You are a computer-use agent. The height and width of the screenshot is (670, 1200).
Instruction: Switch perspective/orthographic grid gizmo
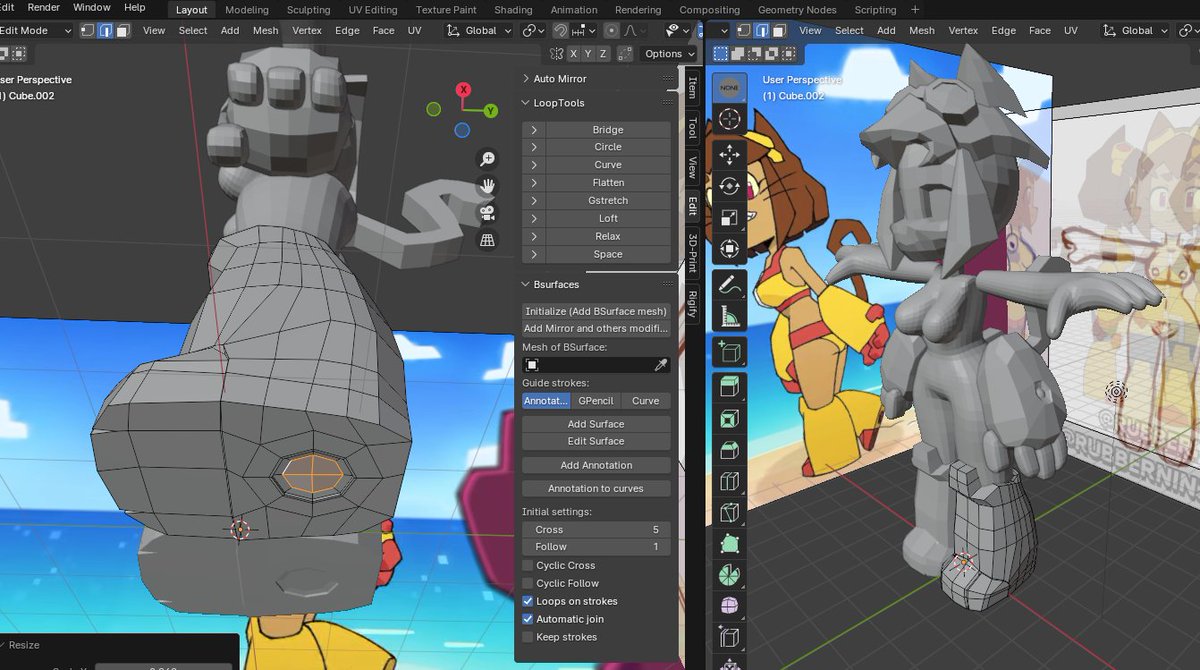[487, 240]
